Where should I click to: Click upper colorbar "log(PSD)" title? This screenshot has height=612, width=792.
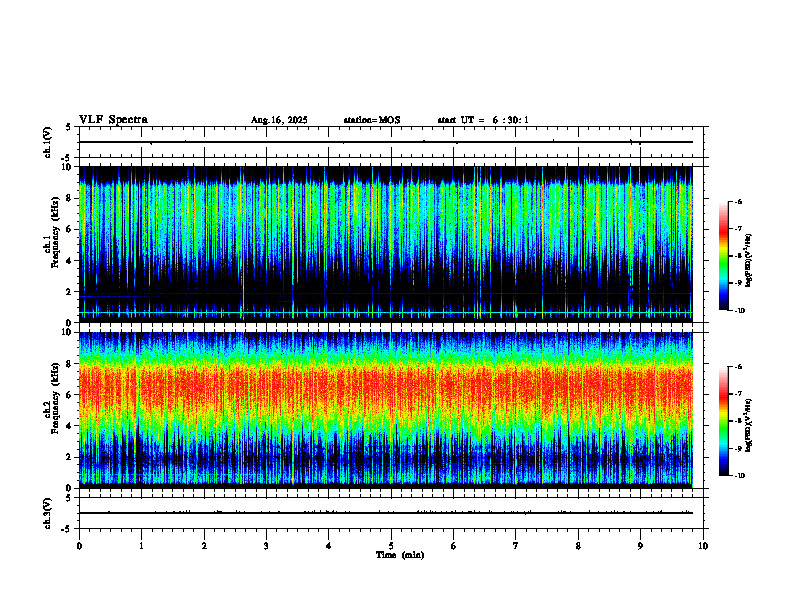pos(749,260)
